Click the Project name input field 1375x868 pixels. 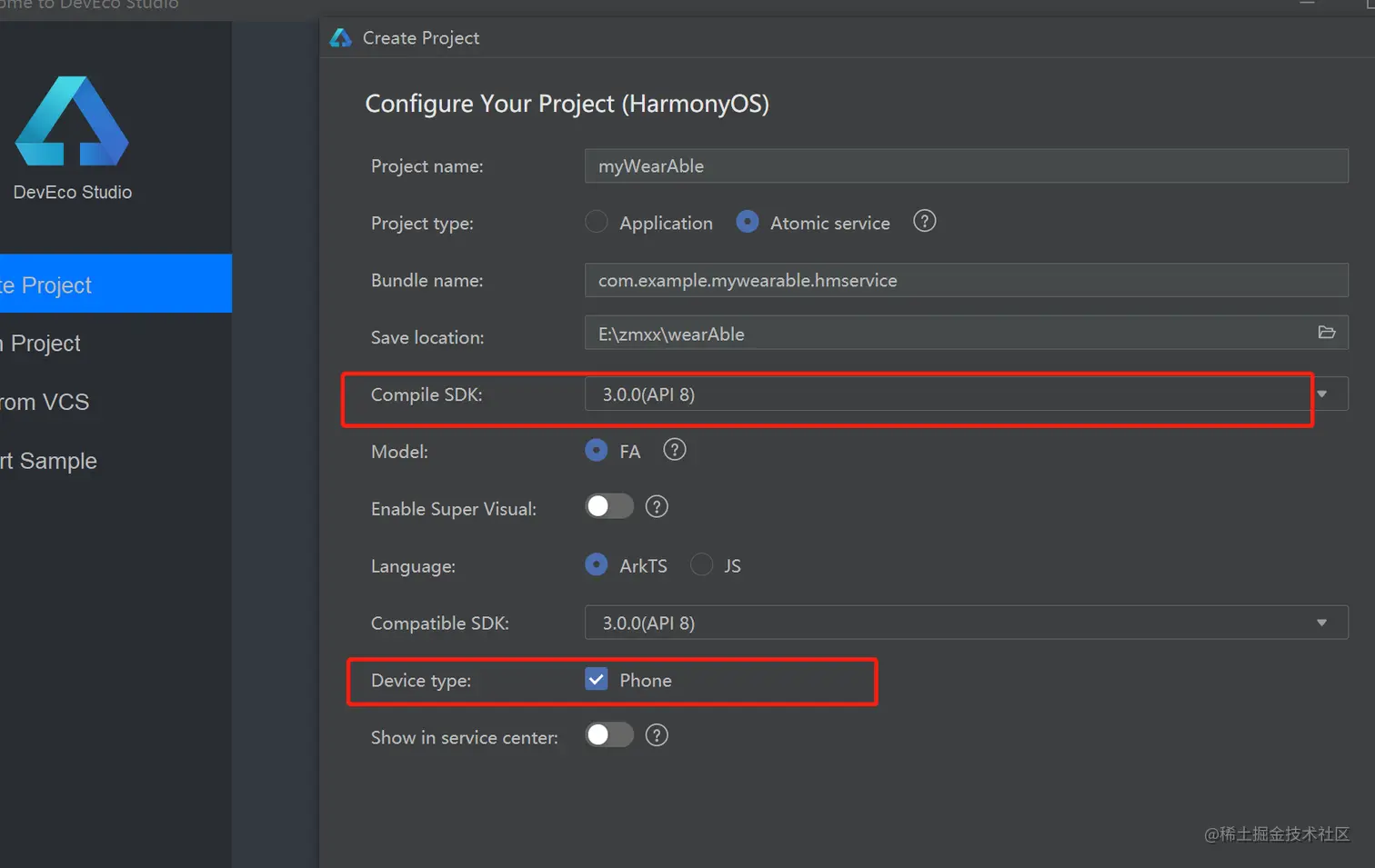pyautogui.click(x=965, y=166)
